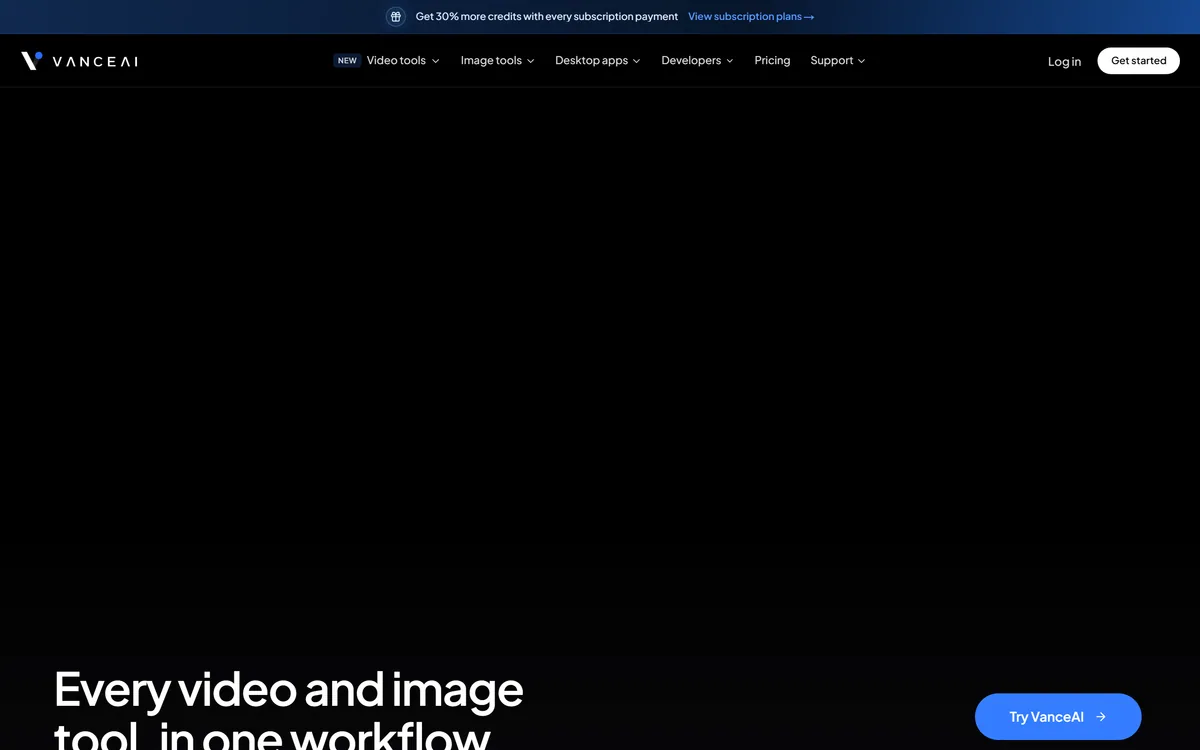This screenshot has height=750, width=1200.
Task: Click the Log in link
Action: 1064,61
